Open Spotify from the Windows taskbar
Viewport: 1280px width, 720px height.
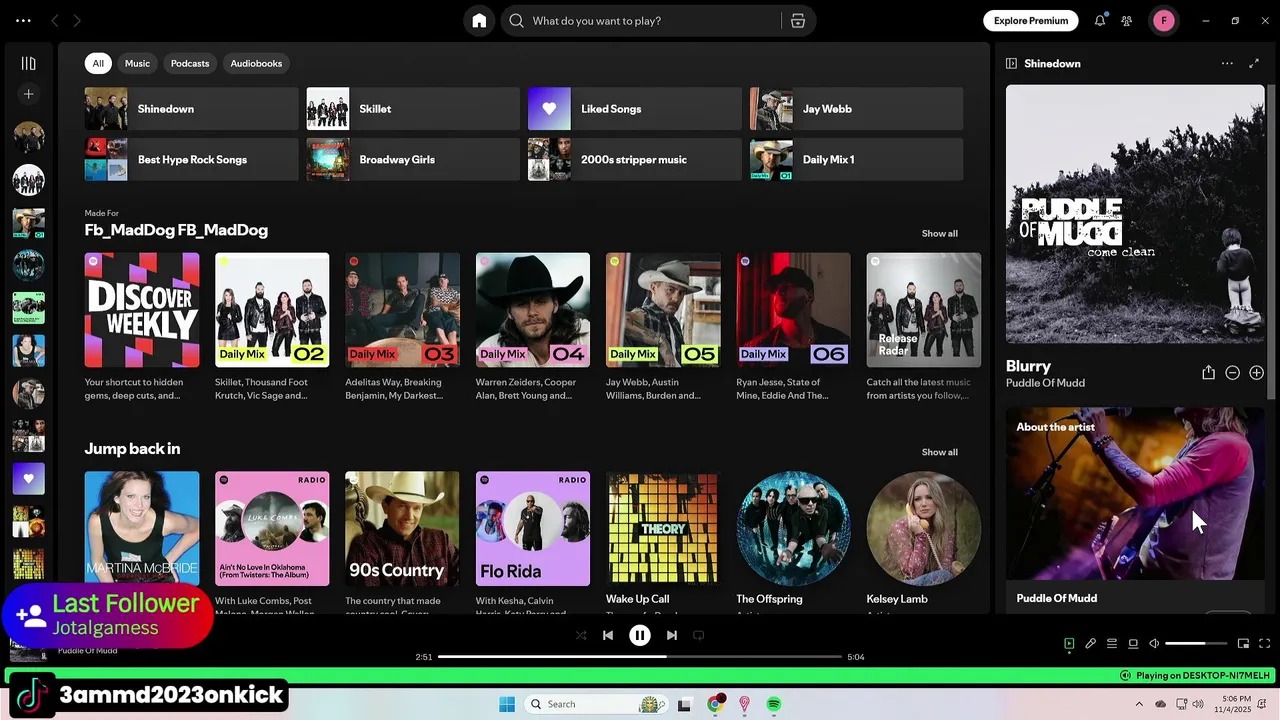774,704
